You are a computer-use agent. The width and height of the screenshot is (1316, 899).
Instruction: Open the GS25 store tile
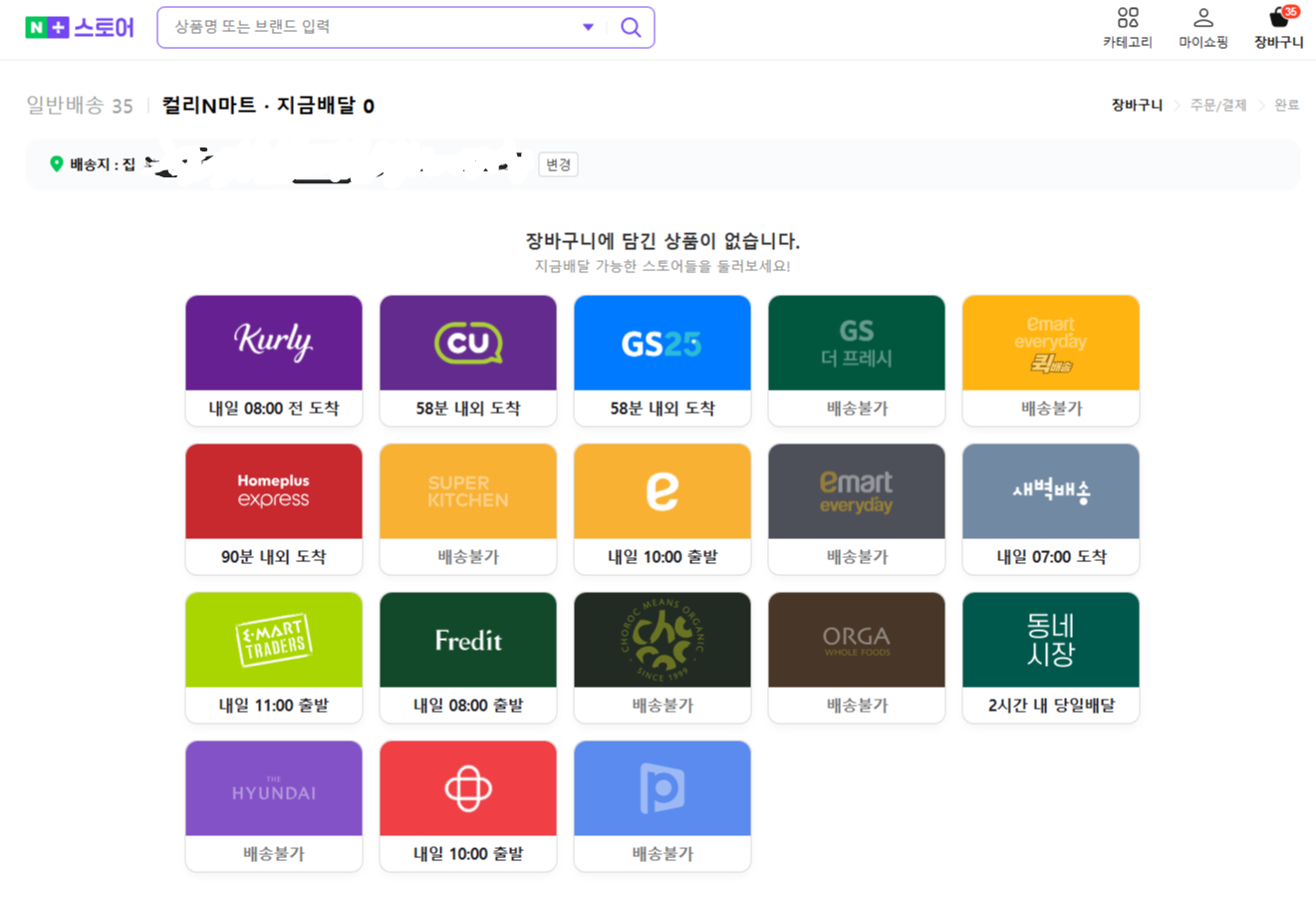[x=662, y=360]
